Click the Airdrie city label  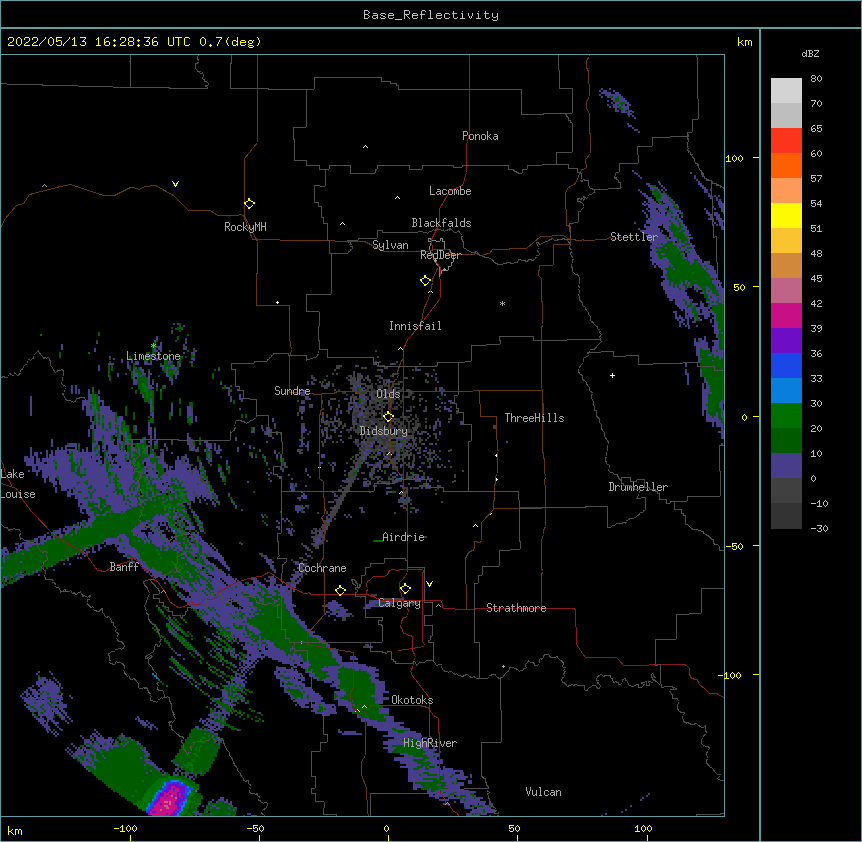[x=403, y=537]
